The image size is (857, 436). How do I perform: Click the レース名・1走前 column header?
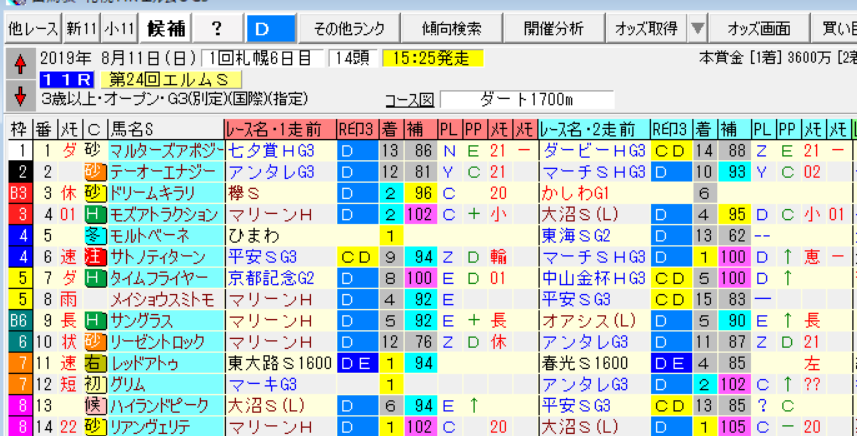pos(281,129)
